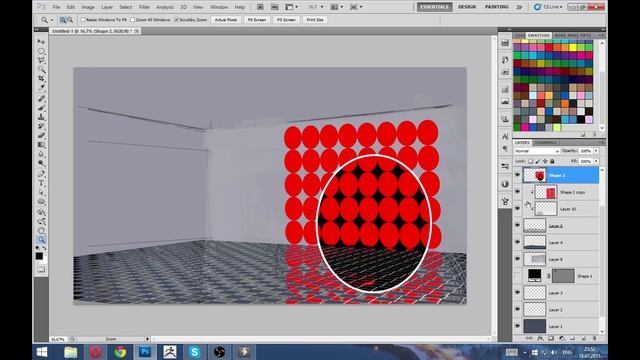Select the Pen tool
The width and height of the screenshot is (640, 360).
[x=41, y=174]
